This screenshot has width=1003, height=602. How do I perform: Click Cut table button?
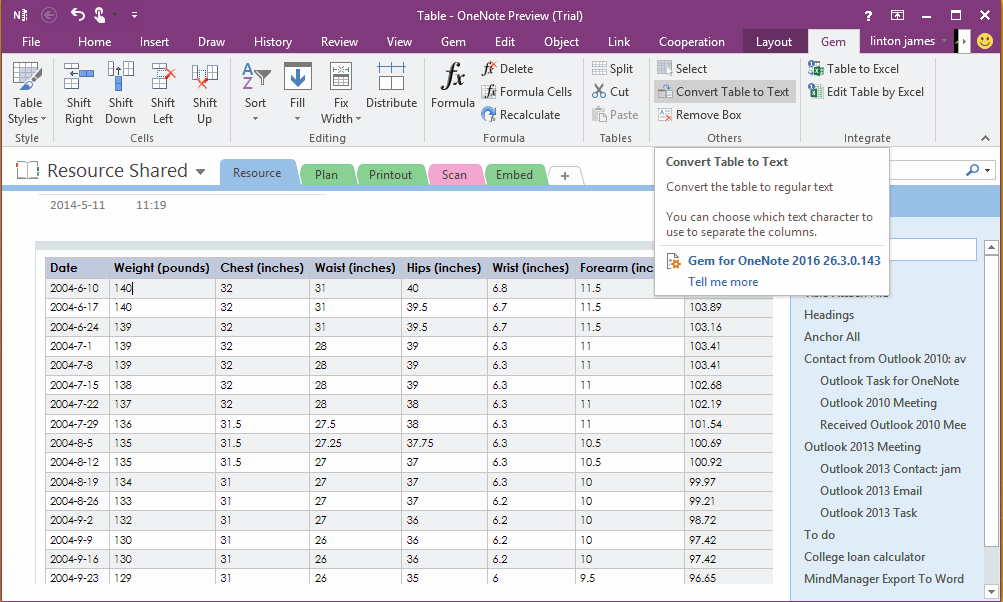(611, 91)
